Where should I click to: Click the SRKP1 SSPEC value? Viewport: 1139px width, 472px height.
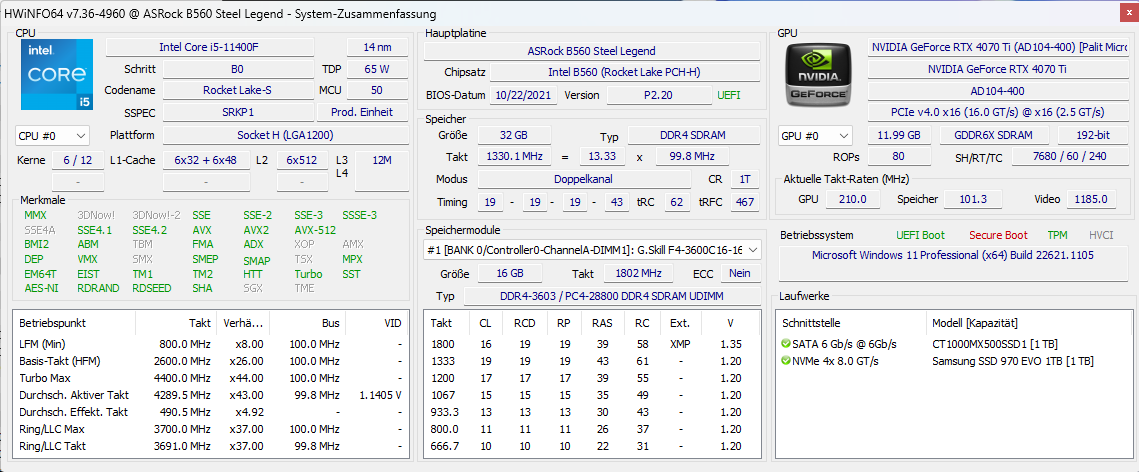[238, 113]
